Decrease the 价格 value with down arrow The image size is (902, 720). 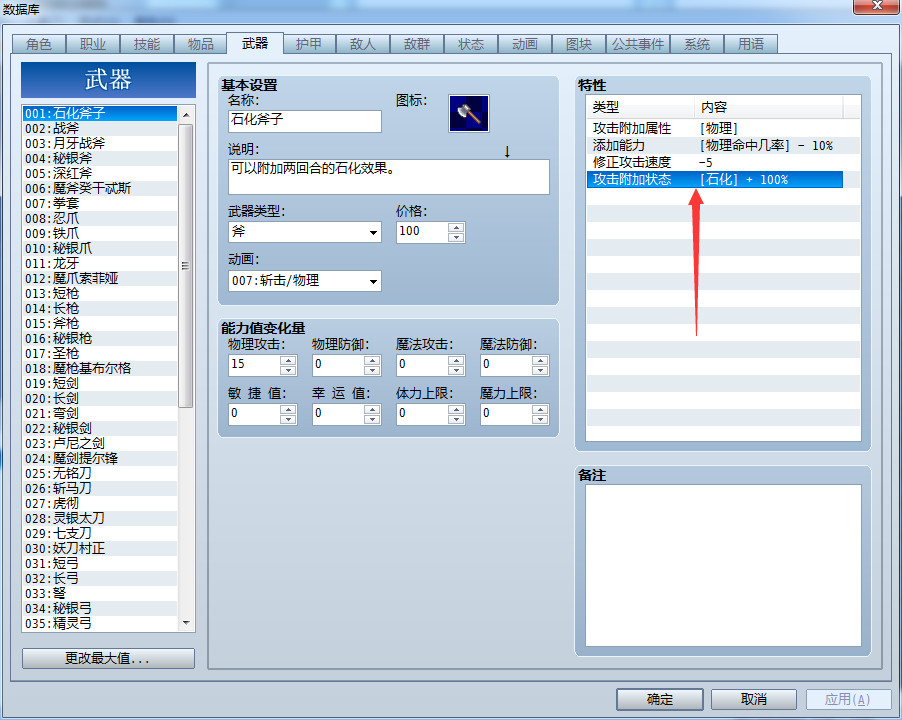(x=456, y=237)
